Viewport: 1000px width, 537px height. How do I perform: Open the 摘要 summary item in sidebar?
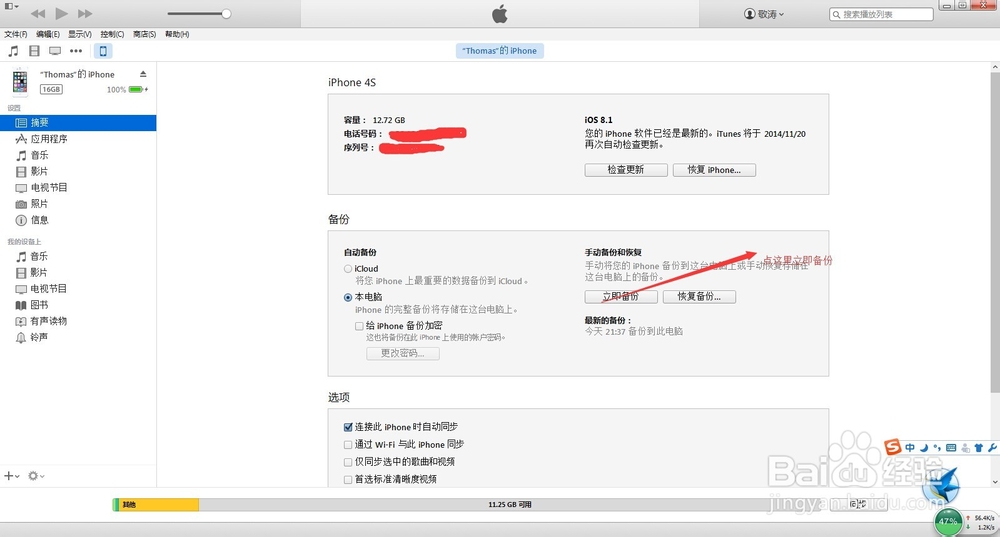(78, 122)
